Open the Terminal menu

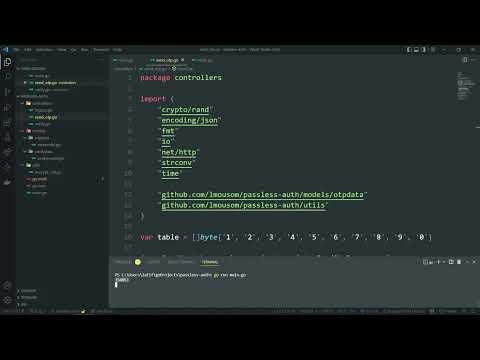pyautogui.click(x=101, y=50)
